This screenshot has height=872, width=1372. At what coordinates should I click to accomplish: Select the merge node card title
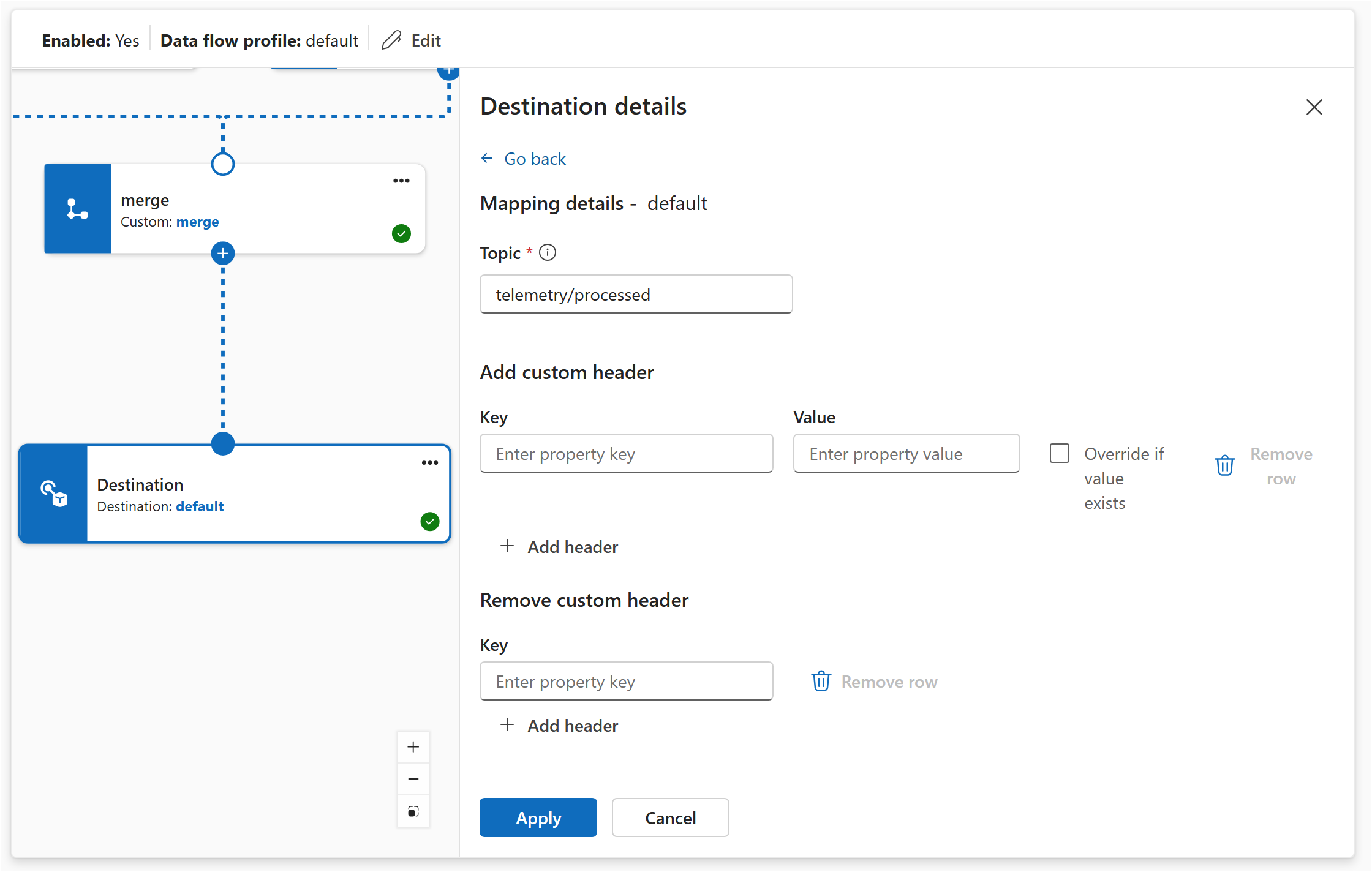(x=145, y=200)
